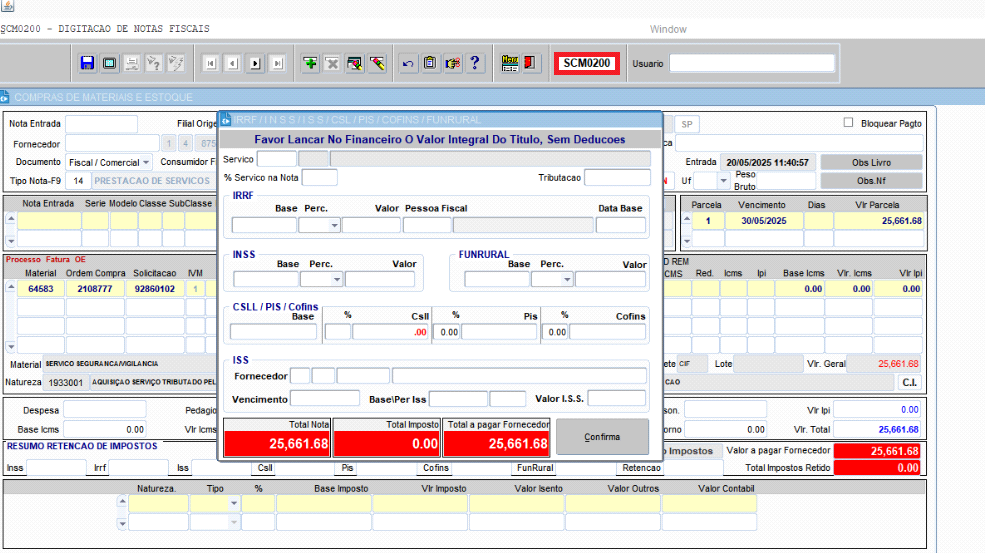This screenshot has width=985, height=553.
Task: Click the Confirma button
Action: pyautogui.click(x=602, y=437)
